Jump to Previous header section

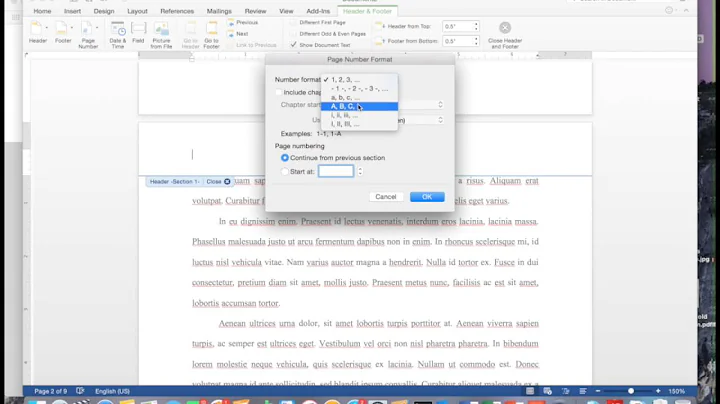pos(243,22)
